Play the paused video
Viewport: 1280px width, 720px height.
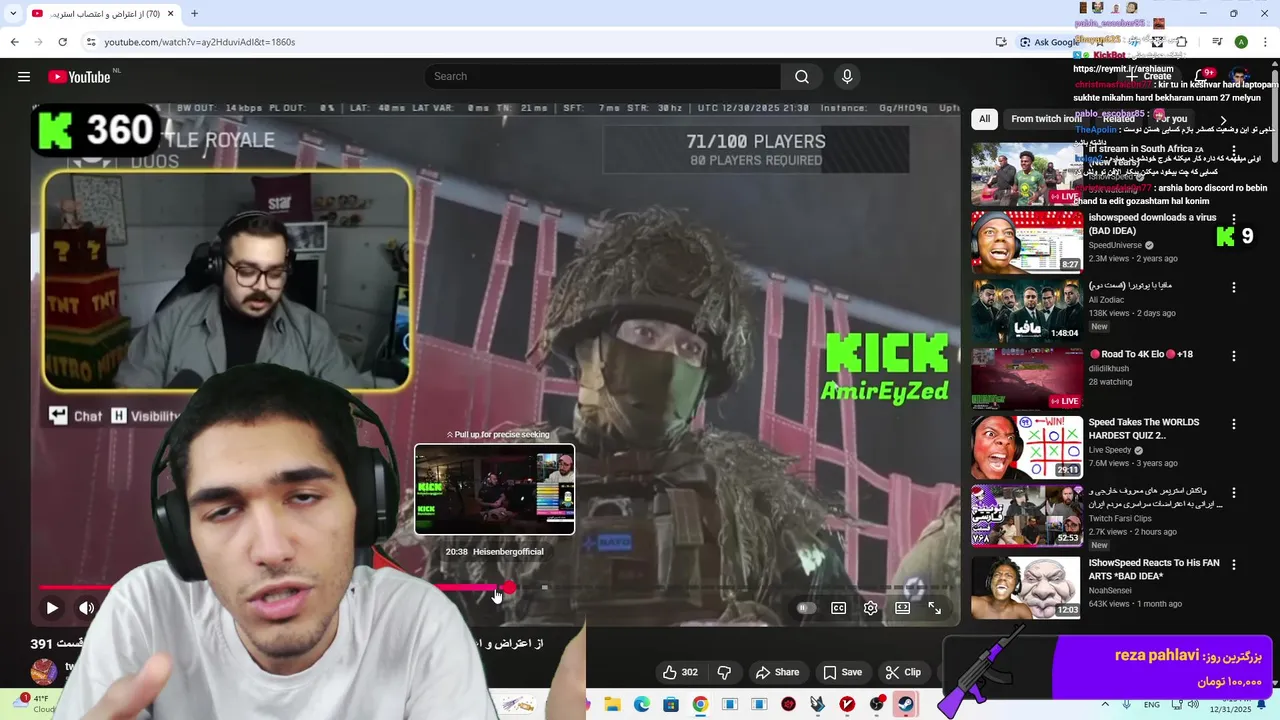pyautogui.click(x=52, y=608)
